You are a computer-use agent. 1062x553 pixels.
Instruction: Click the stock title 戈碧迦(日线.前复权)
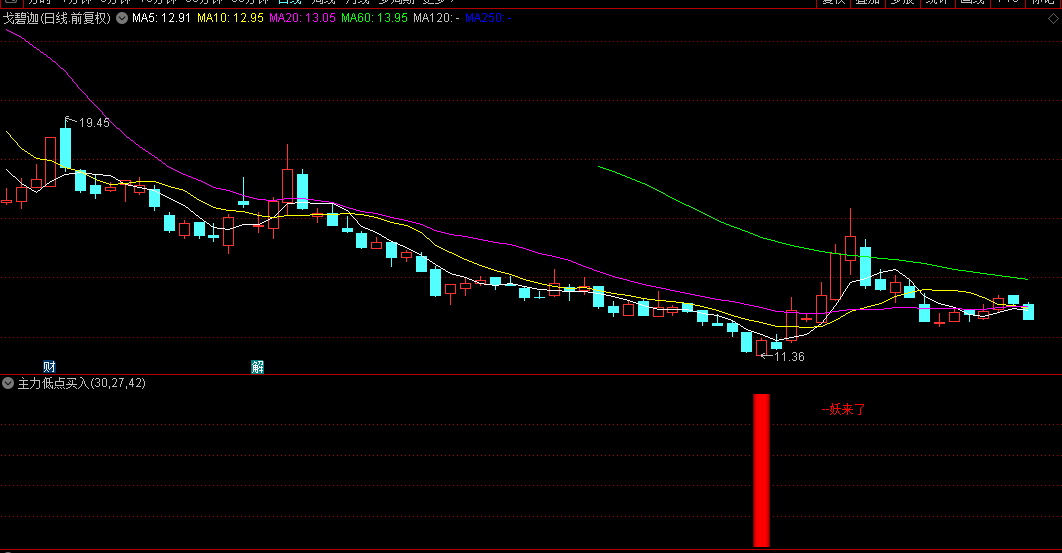57,18
